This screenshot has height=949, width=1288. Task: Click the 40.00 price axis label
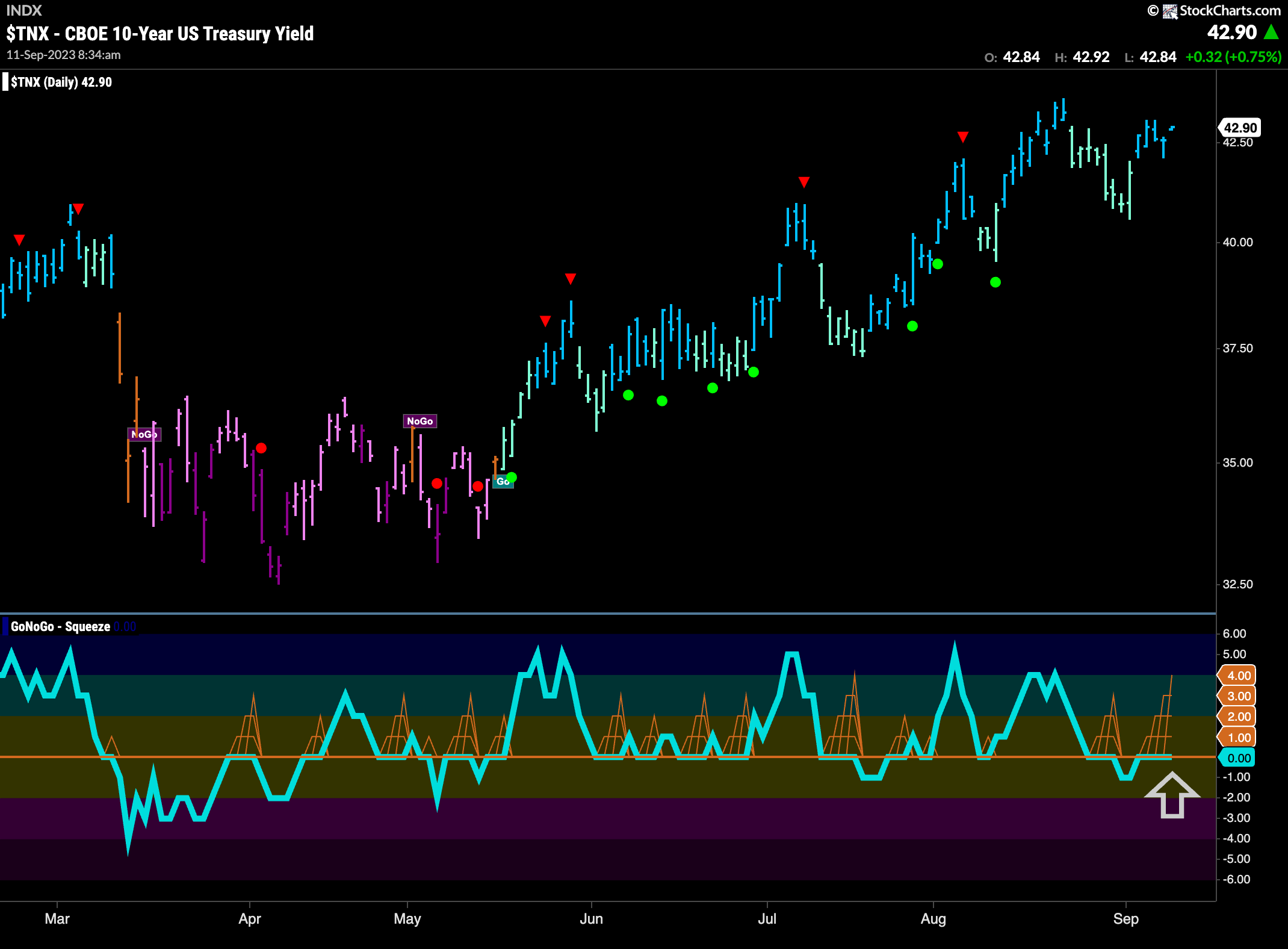[x=1238, y=242]
